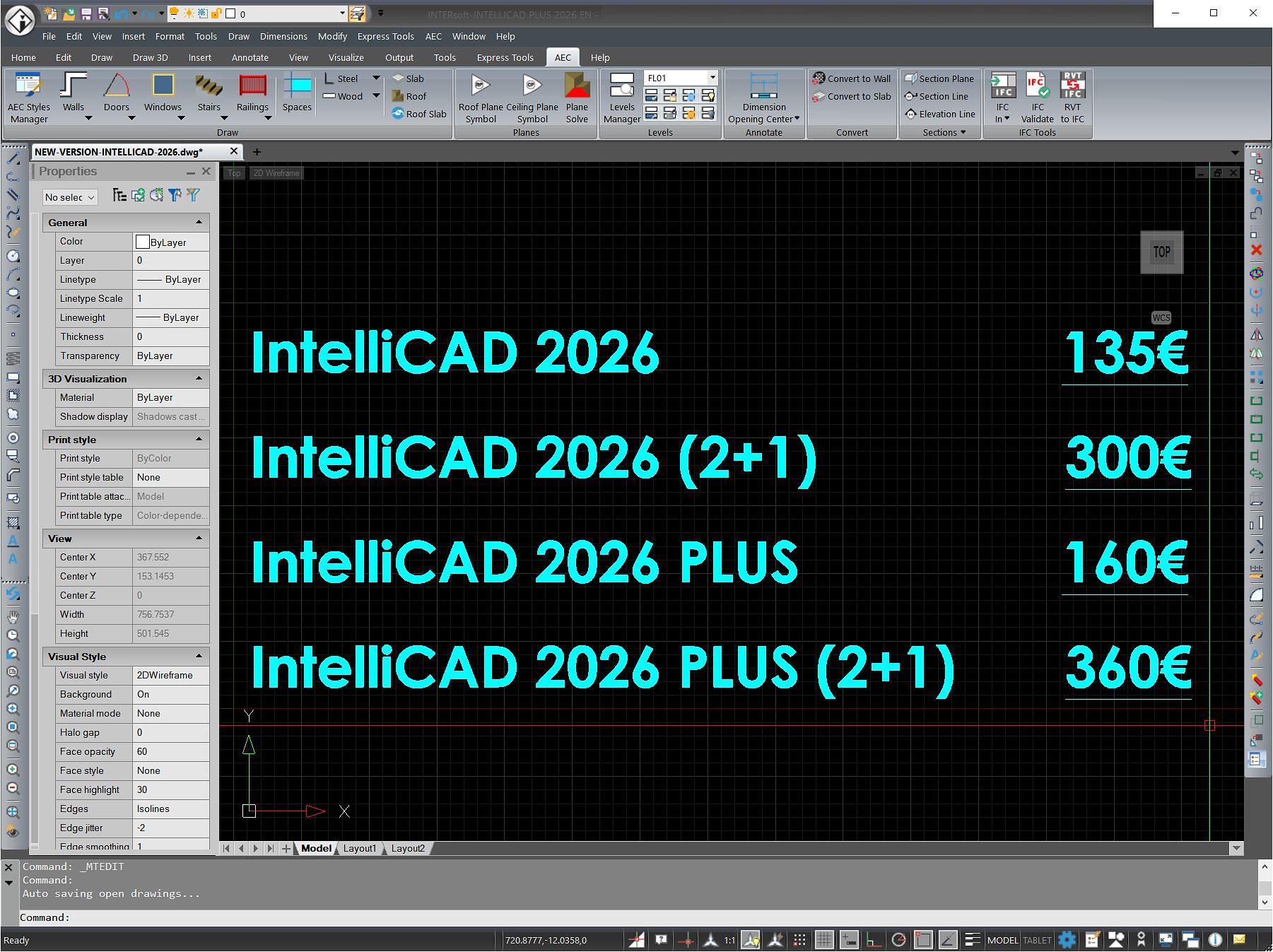Click the Save icon in quick access toolbar
The height and width of the screenshot is (952, 1273).
pos(86,13)
